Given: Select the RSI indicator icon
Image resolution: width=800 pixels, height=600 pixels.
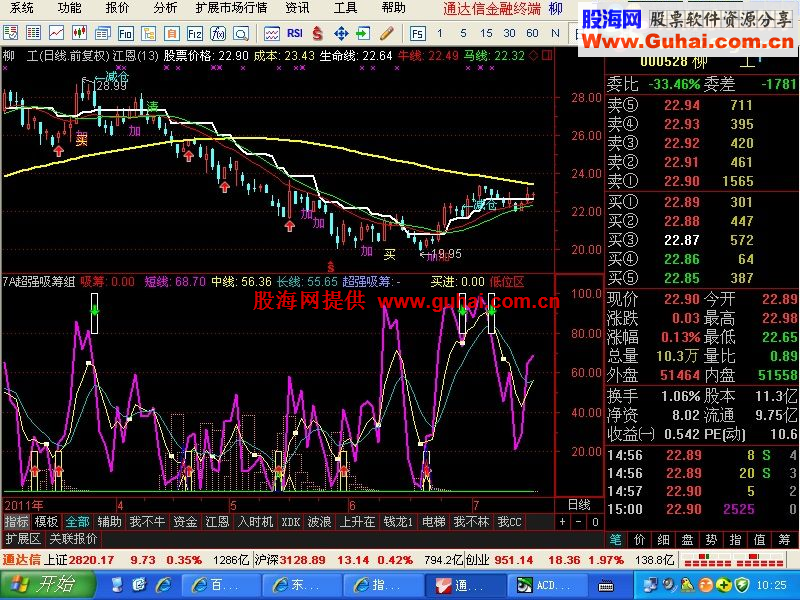Looking at the screenshot, I should click(295, 33).
